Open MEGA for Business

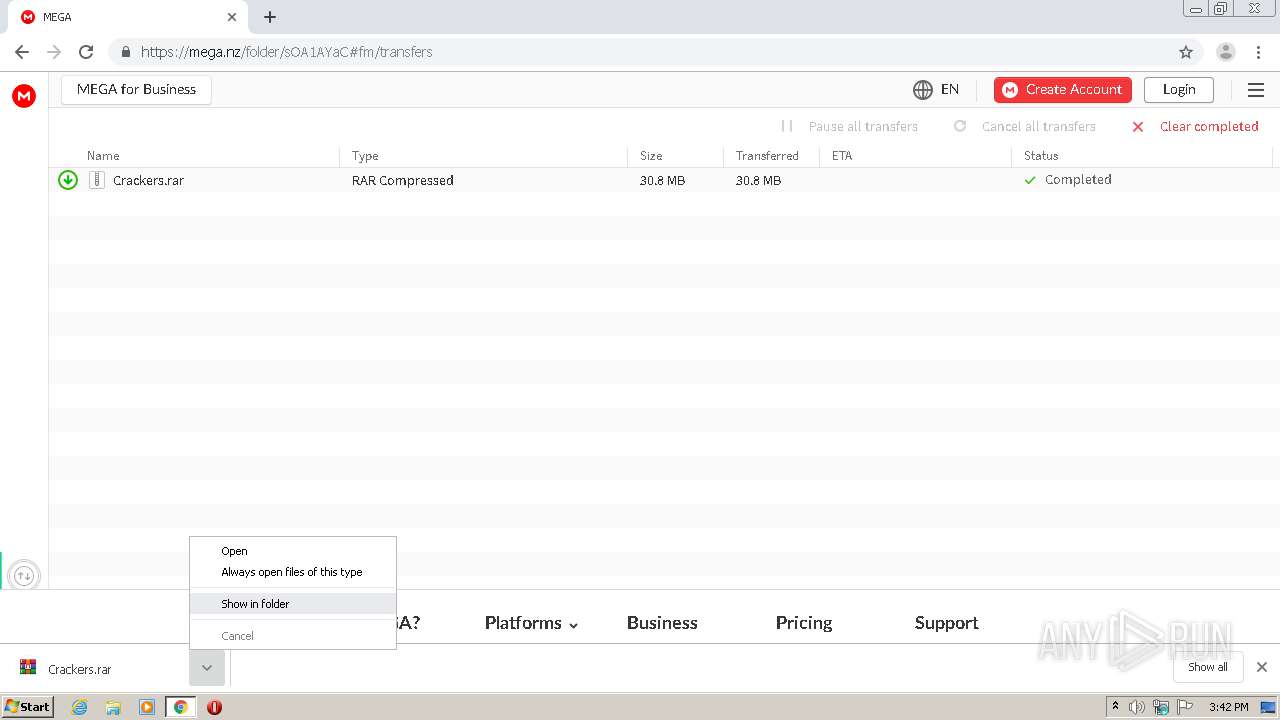coord(136,89)
